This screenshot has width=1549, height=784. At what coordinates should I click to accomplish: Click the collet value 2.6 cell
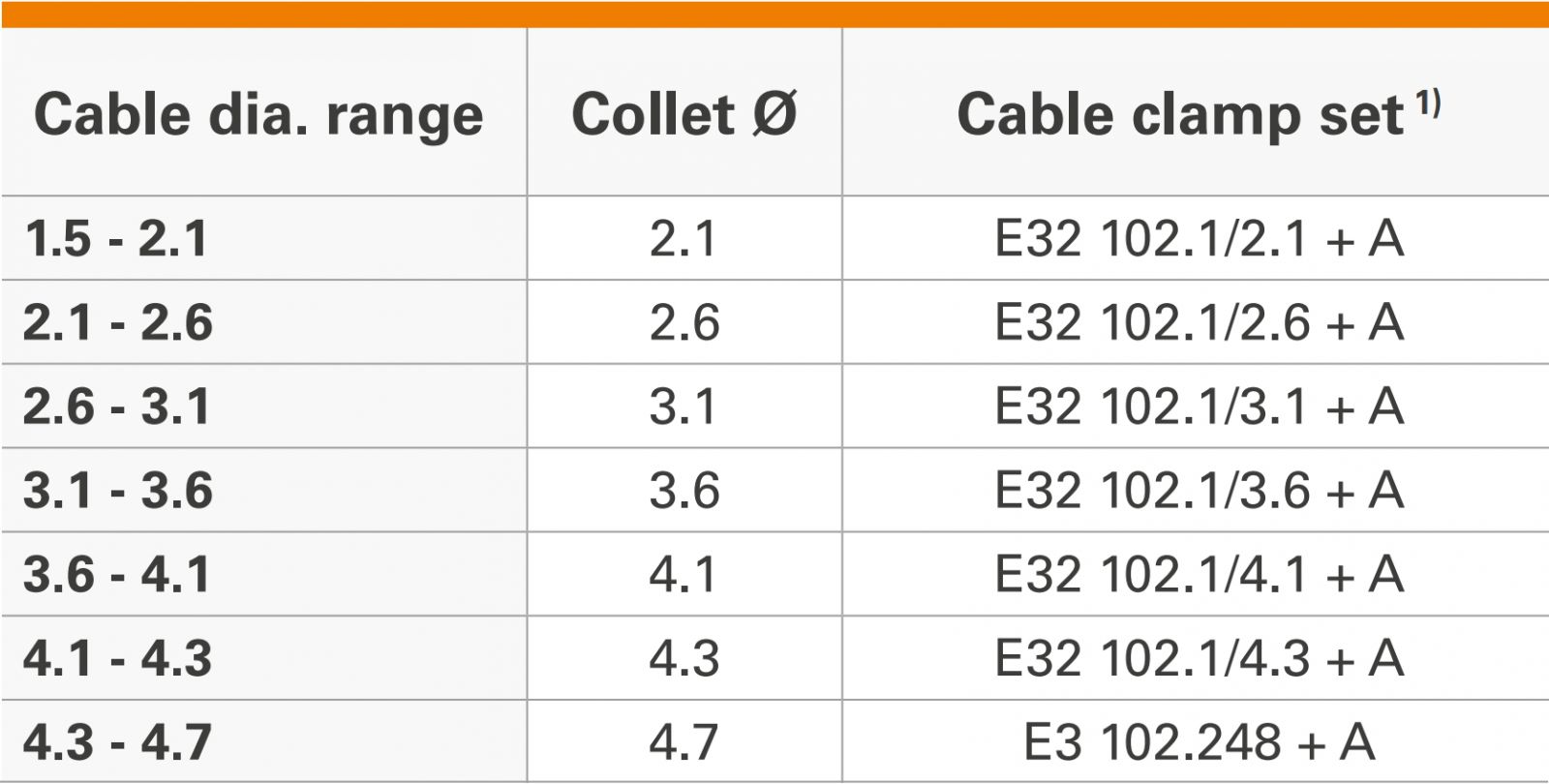pyautogui.click(x=684, y=322)
